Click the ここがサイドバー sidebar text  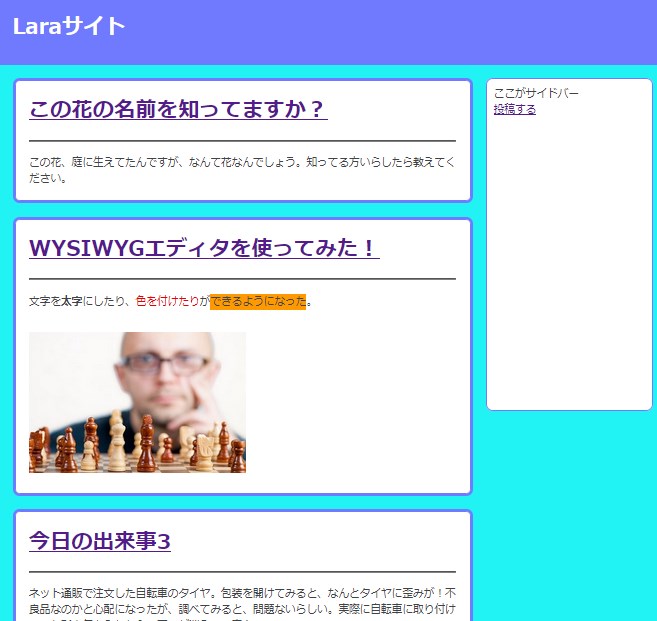536,93
